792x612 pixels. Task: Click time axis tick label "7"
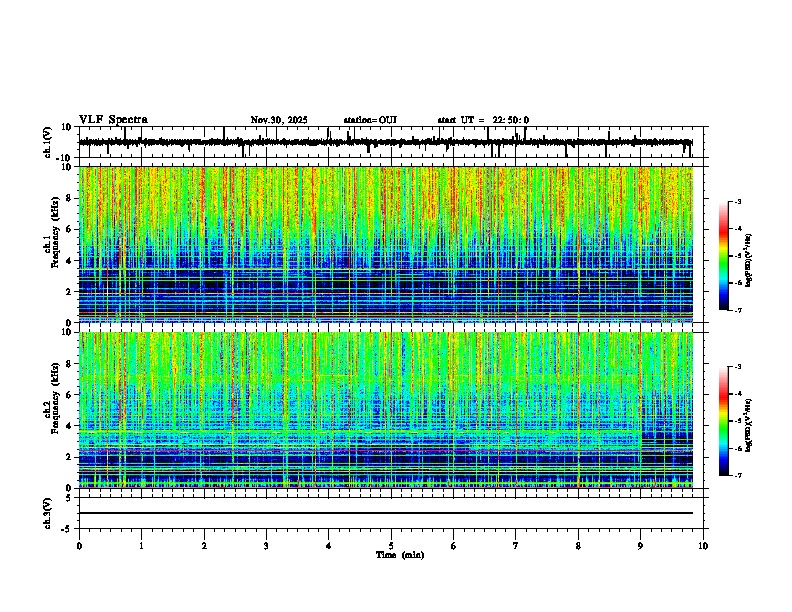tap(516, 546)
